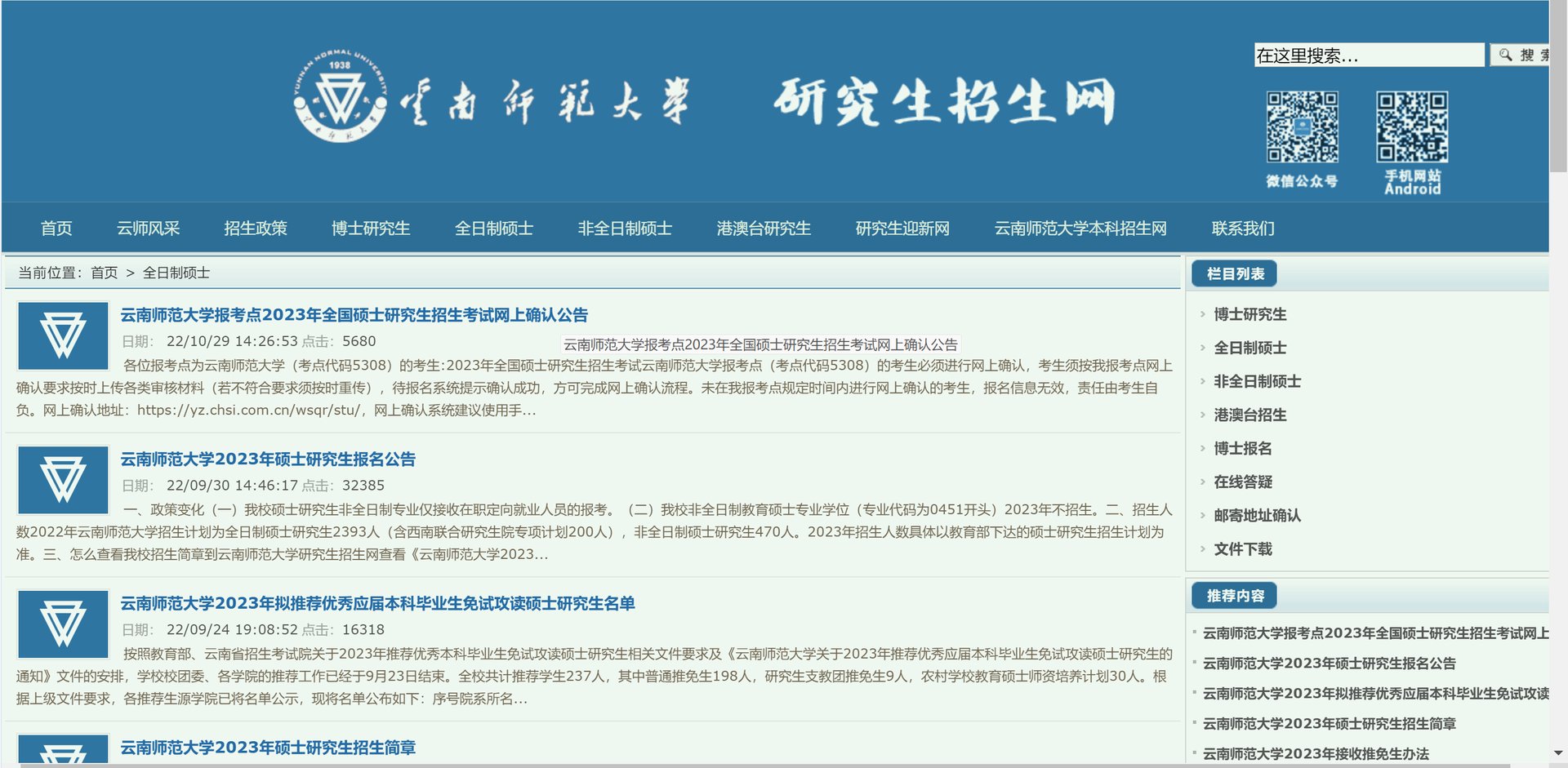The width and height of the screenshot is (1568, 768).
Task: Open the 云南师范大学2023年硕士研究生报名公告 article
Action: point(268,459)
